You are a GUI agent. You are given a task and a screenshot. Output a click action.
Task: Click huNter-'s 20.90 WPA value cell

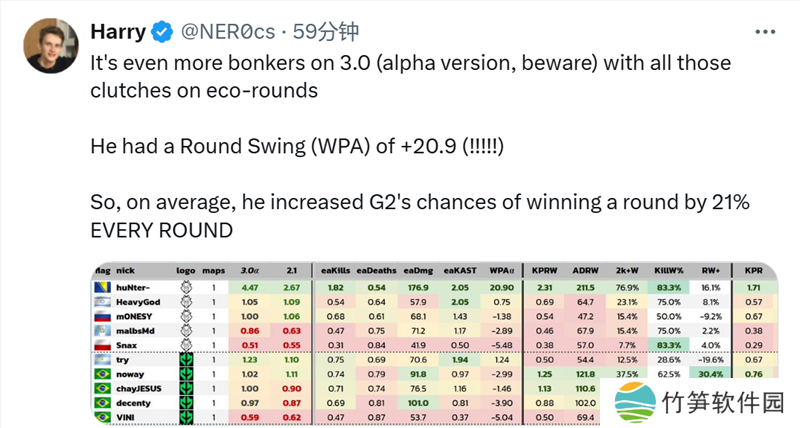[x=502, y=287]
